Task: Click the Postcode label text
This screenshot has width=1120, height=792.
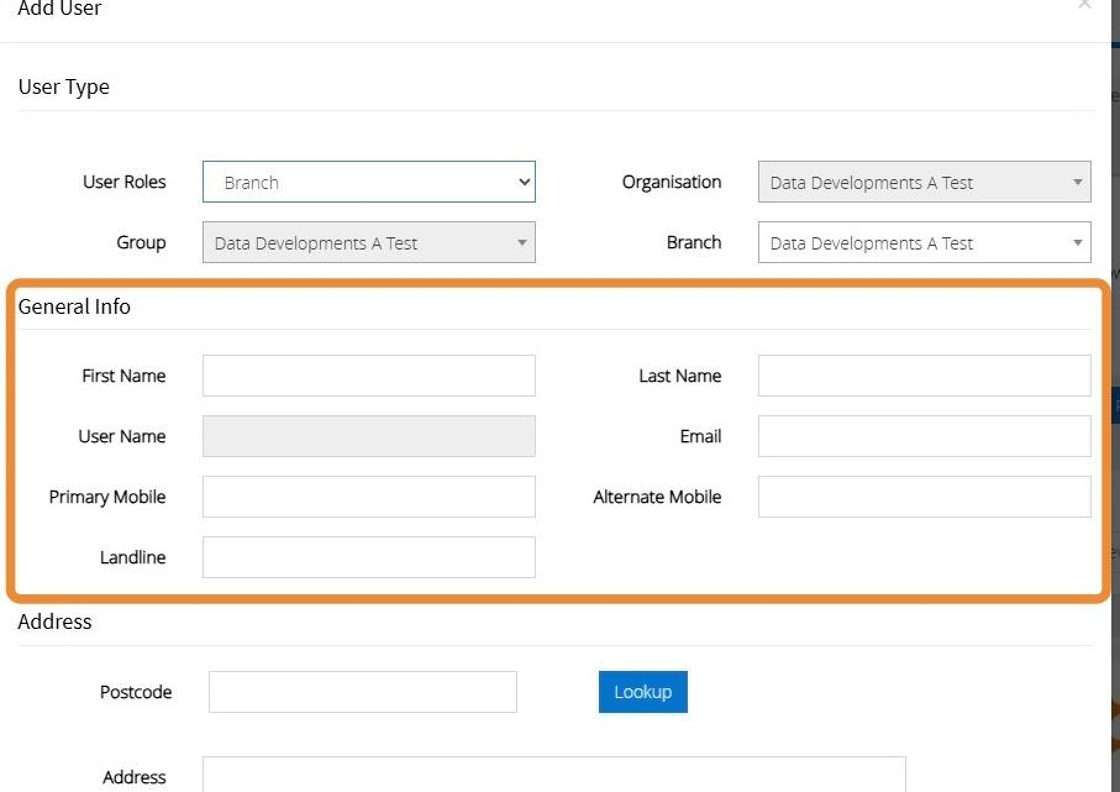Action: click(135, 692)
